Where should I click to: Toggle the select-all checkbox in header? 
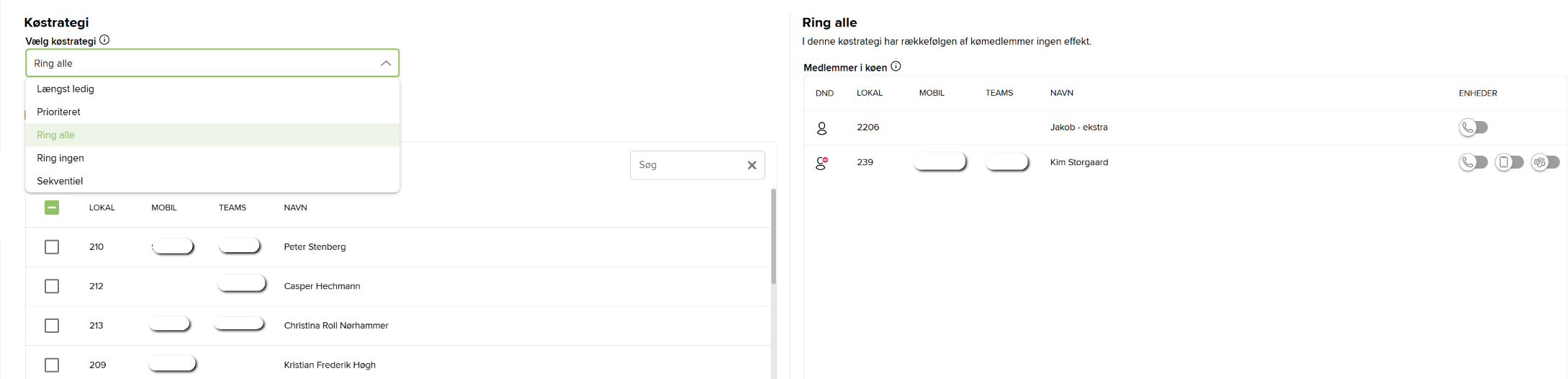click(52, 208)
